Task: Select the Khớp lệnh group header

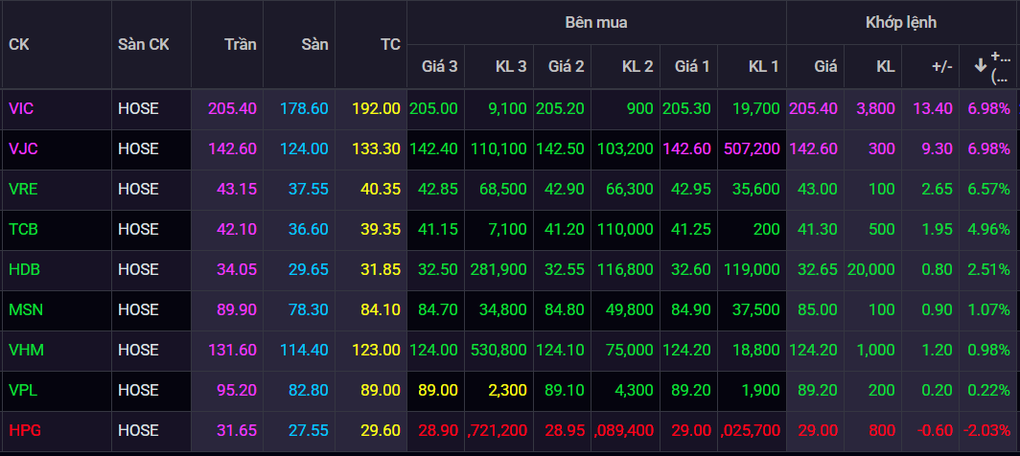Action: click(x=901, y=21)
